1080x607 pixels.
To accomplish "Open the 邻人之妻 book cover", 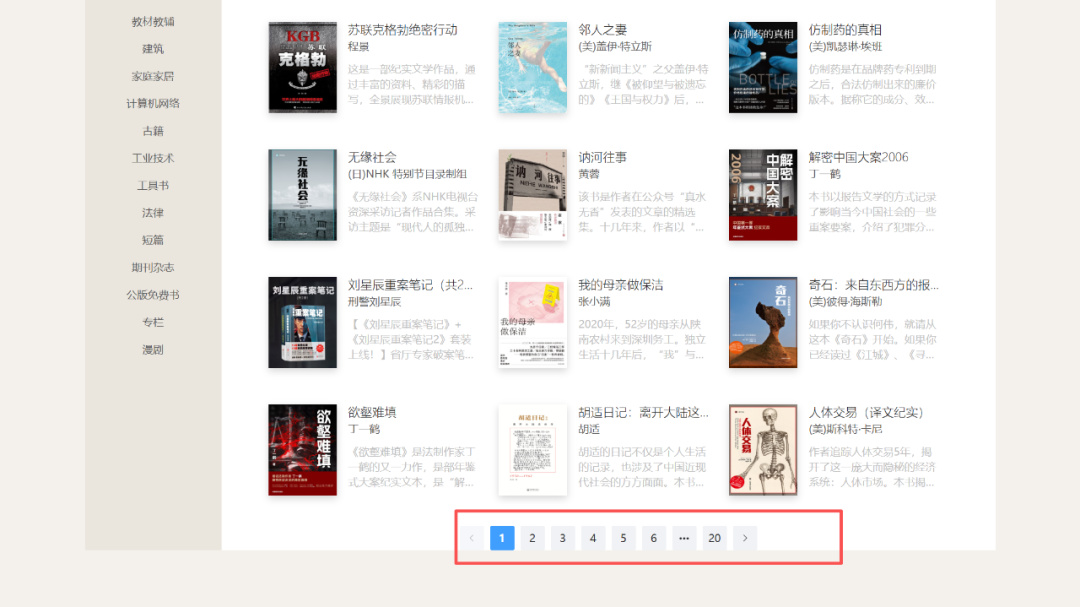I will tap(532, 67).
